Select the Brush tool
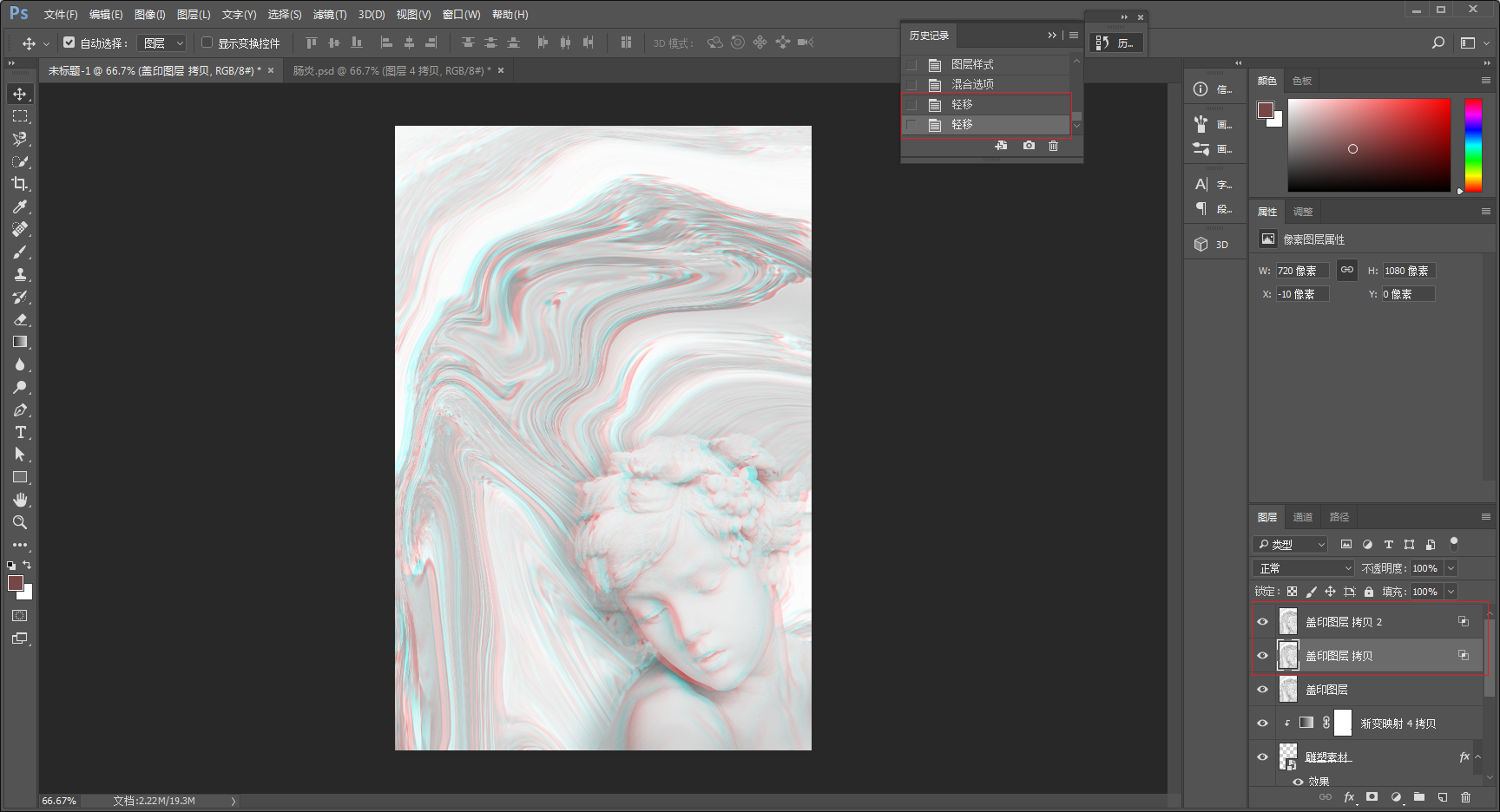 tap(20, 252)
